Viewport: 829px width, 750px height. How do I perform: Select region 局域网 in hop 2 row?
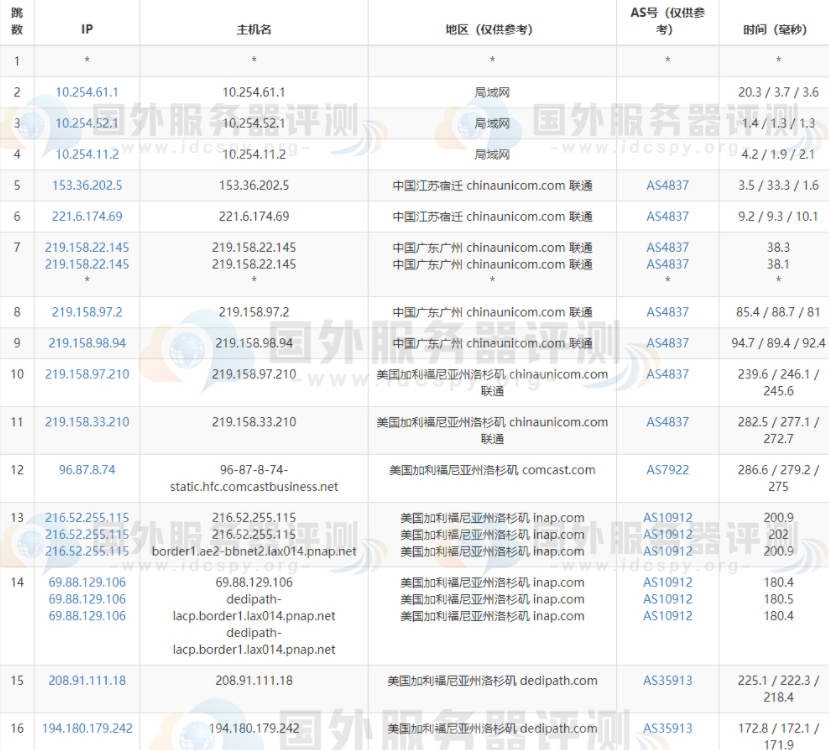[x=492, y=92]
